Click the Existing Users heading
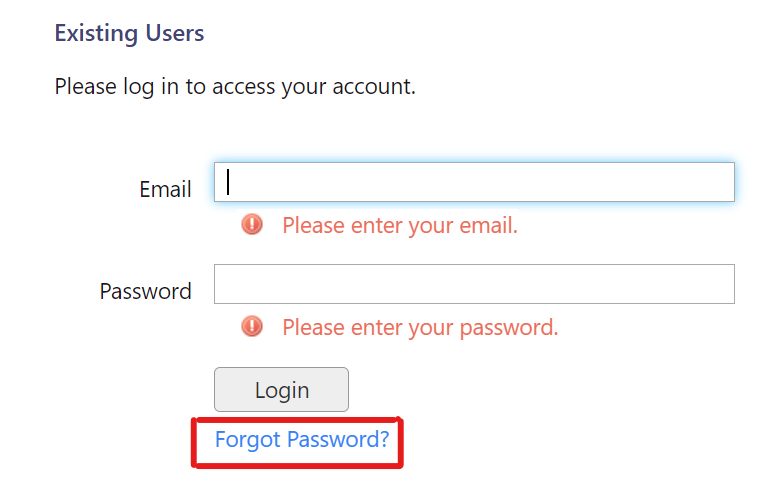The width and height of the screenshot is (783, 495). point(129,33)
